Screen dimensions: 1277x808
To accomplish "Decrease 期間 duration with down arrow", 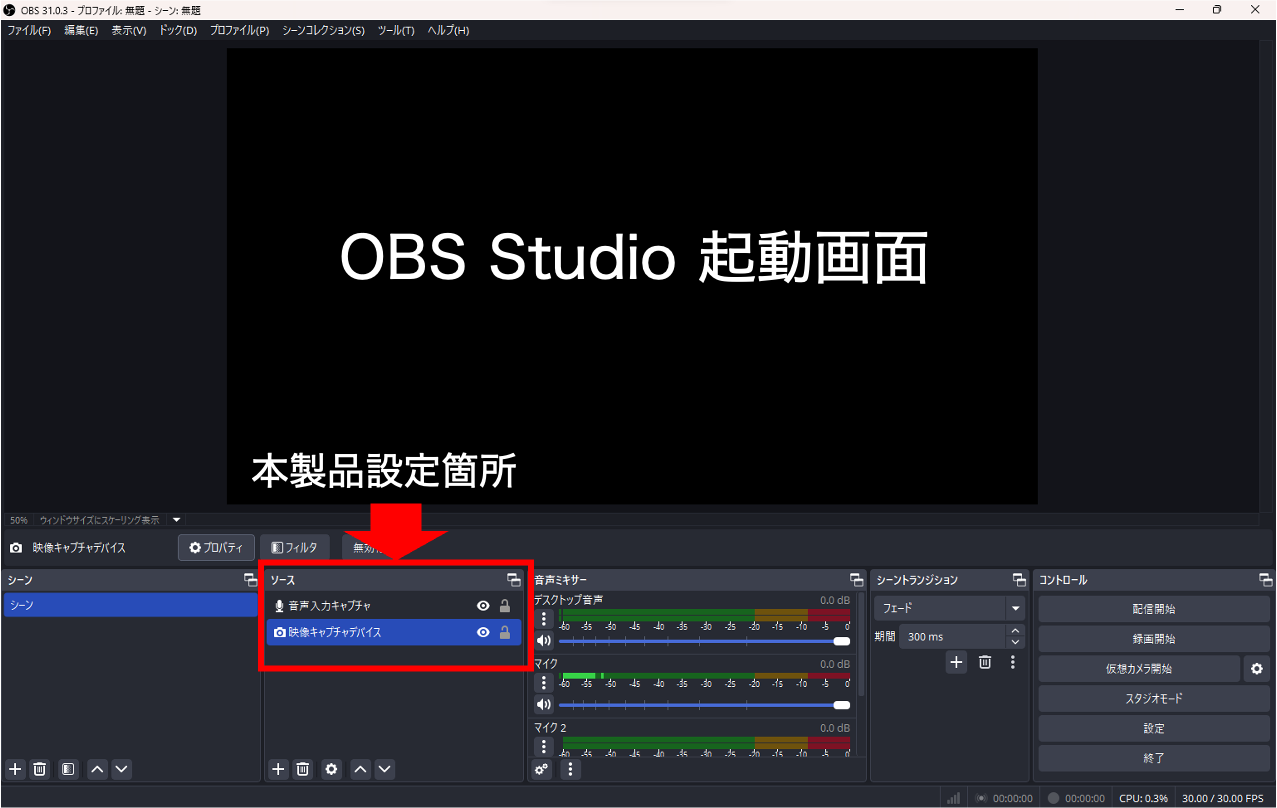I will point(1016,642).
